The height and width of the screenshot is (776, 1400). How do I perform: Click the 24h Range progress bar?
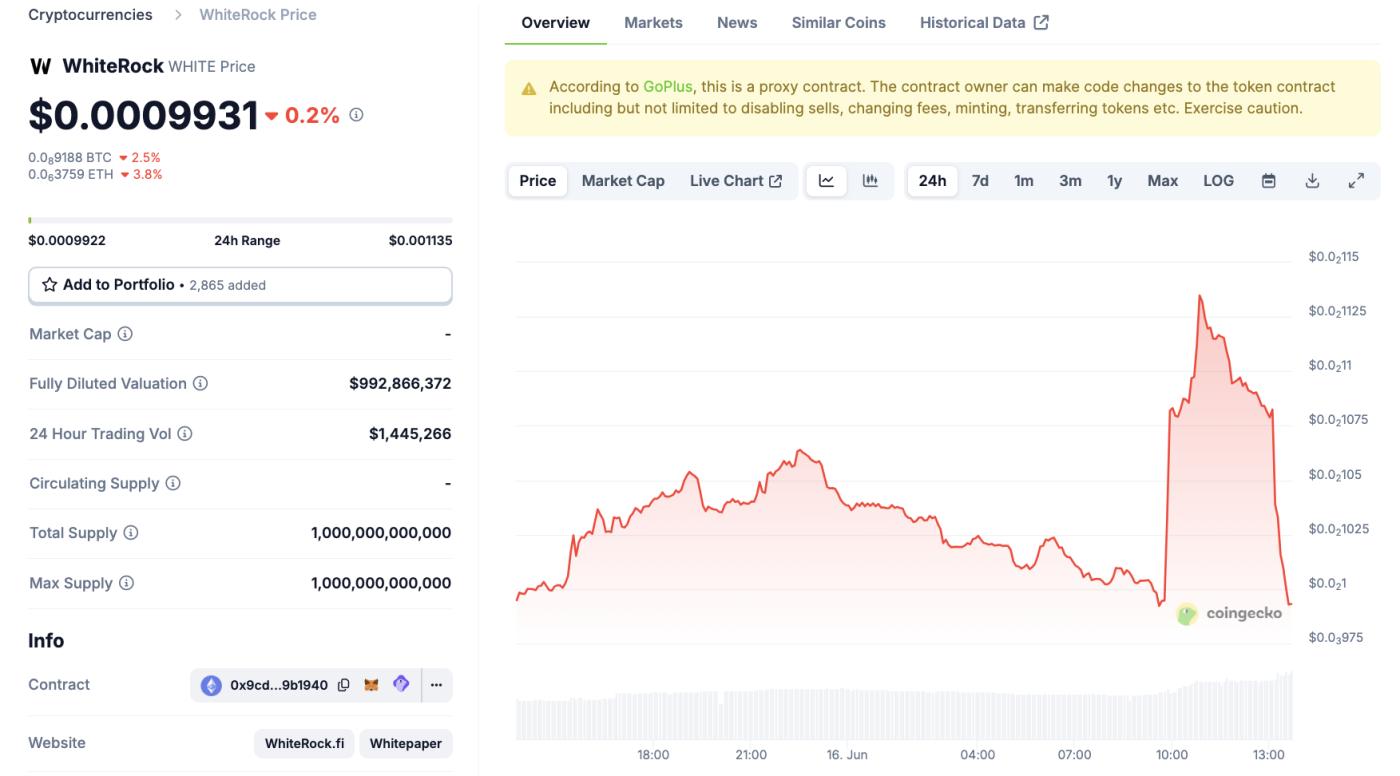[240, 218]
